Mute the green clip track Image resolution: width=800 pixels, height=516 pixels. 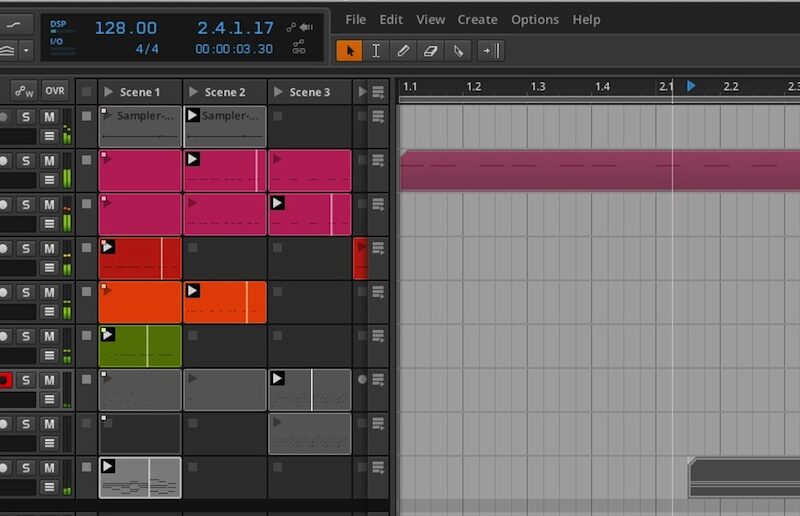click(49, 336)
